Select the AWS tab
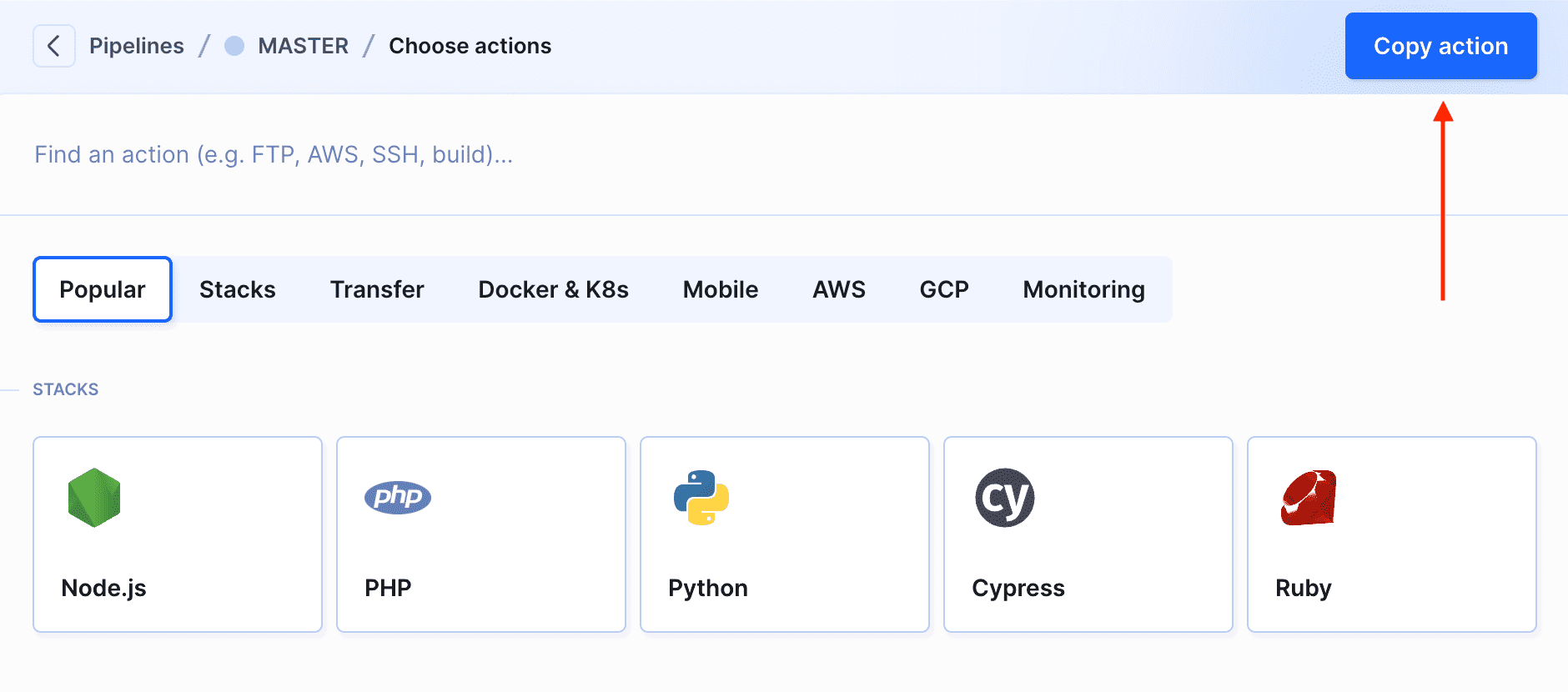 [x=839, y=289]
